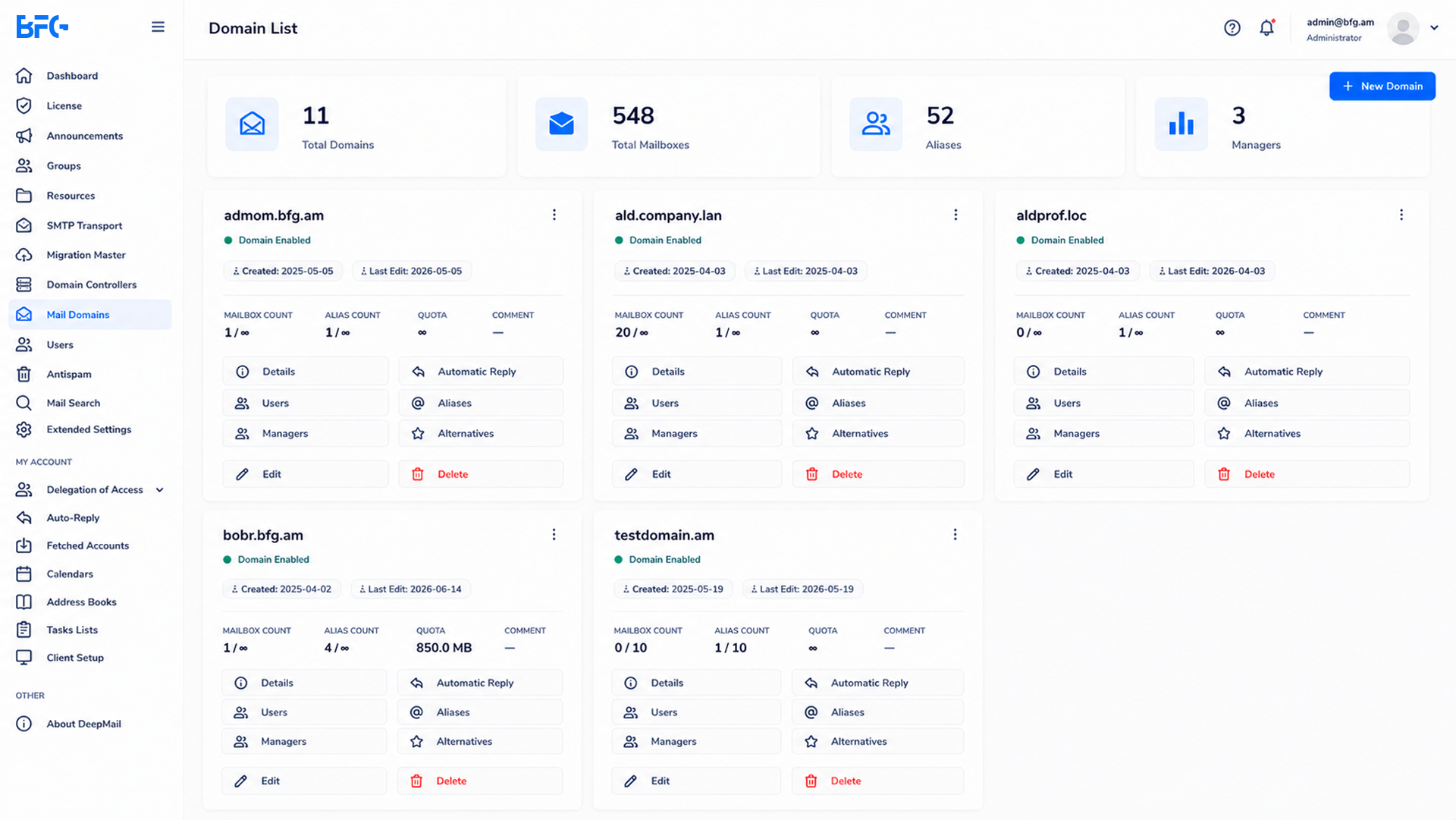Image resolution: width=1456 pixels, height=820 pixels.
Task: Click the Migration Master cloud icon
Action: [x=24, y=255]
